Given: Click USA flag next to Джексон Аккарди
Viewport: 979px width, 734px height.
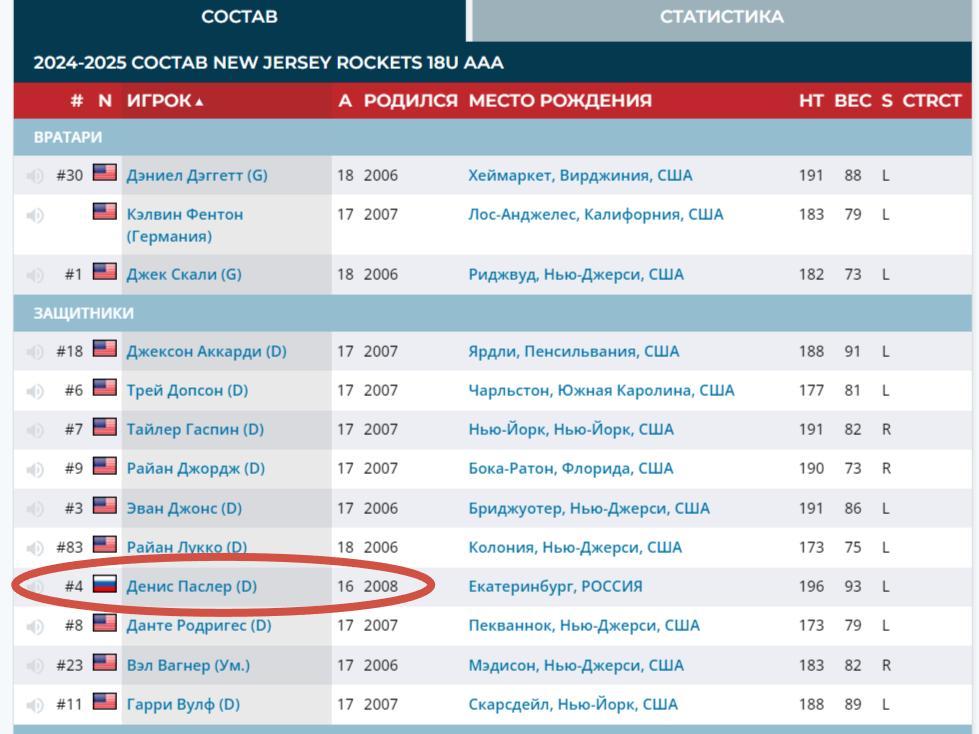Looking at the screenshot, I should pyautogui.click(x=105, y=348).
